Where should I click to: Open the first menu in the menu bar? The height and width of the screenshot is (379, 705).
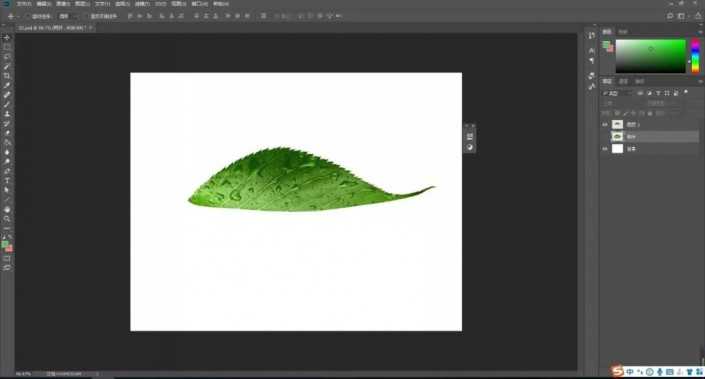[24, 4]
